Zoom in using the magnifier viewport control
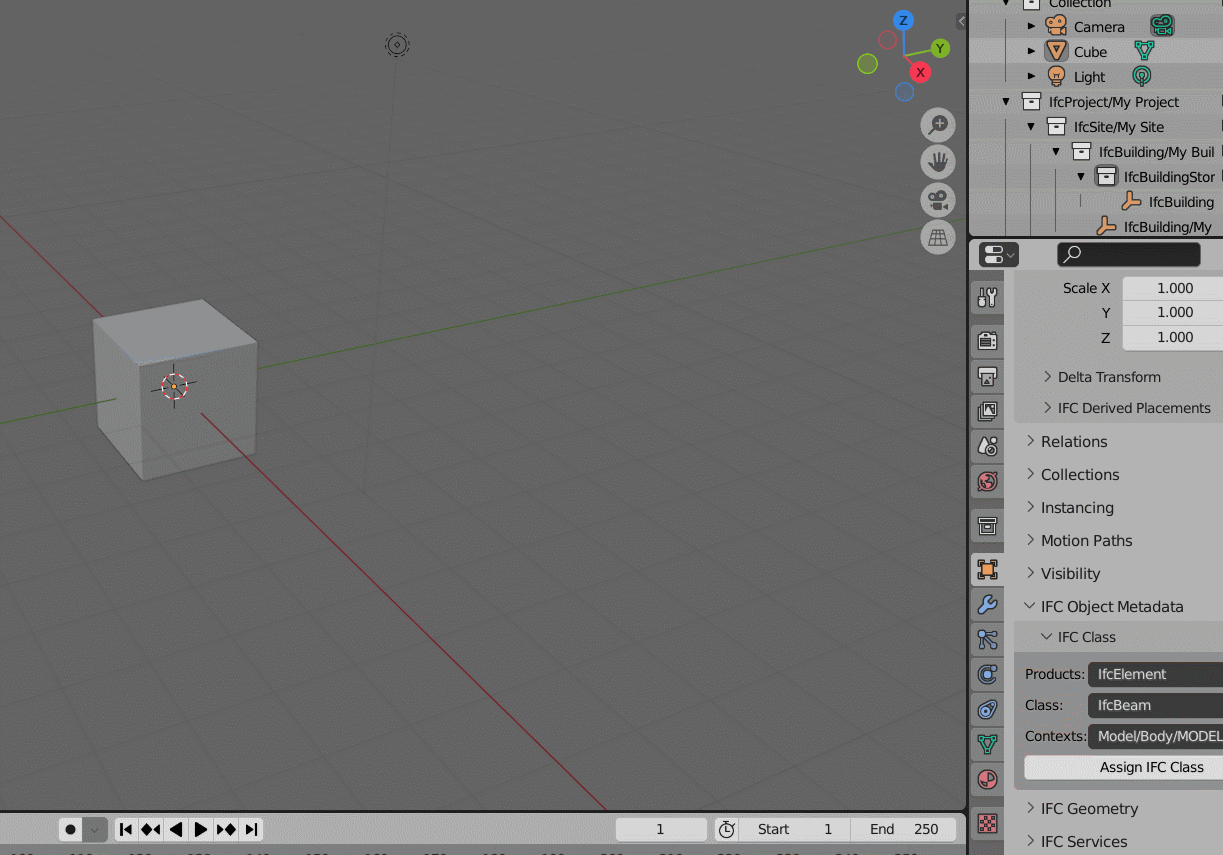 (x=937, y=124)
